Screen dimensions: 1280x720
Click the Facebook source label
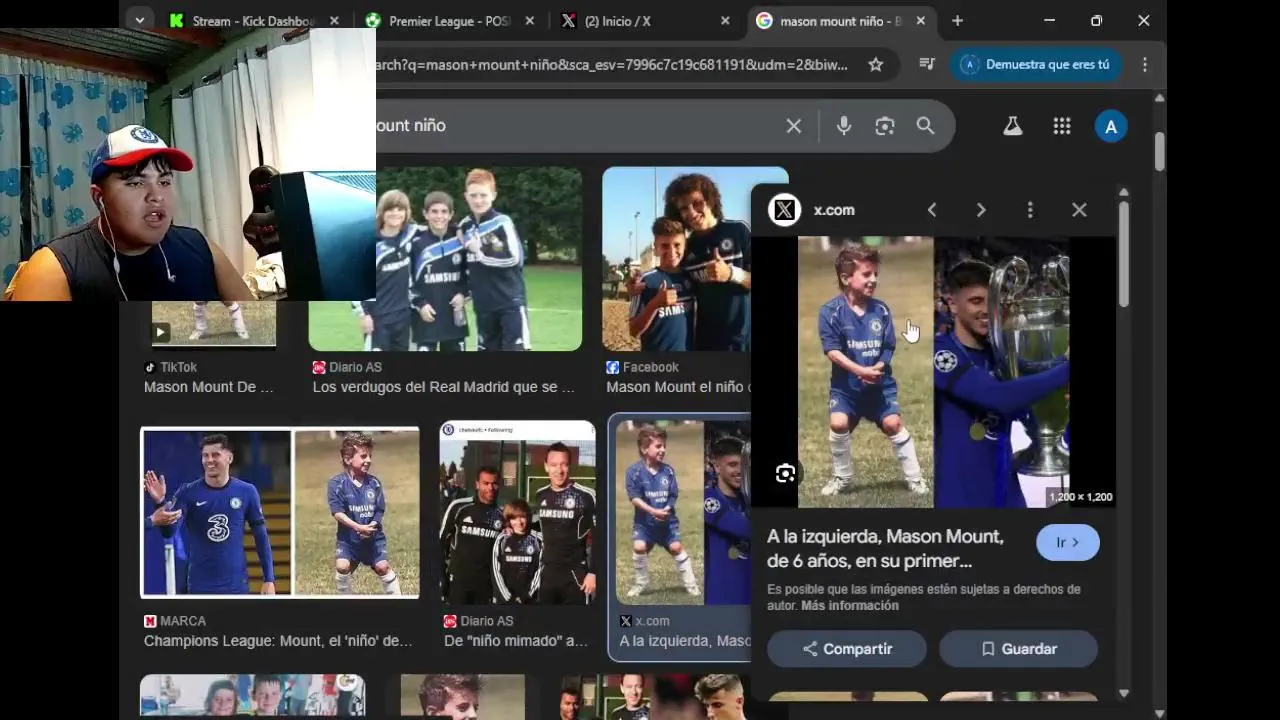(x=650, y=367)
